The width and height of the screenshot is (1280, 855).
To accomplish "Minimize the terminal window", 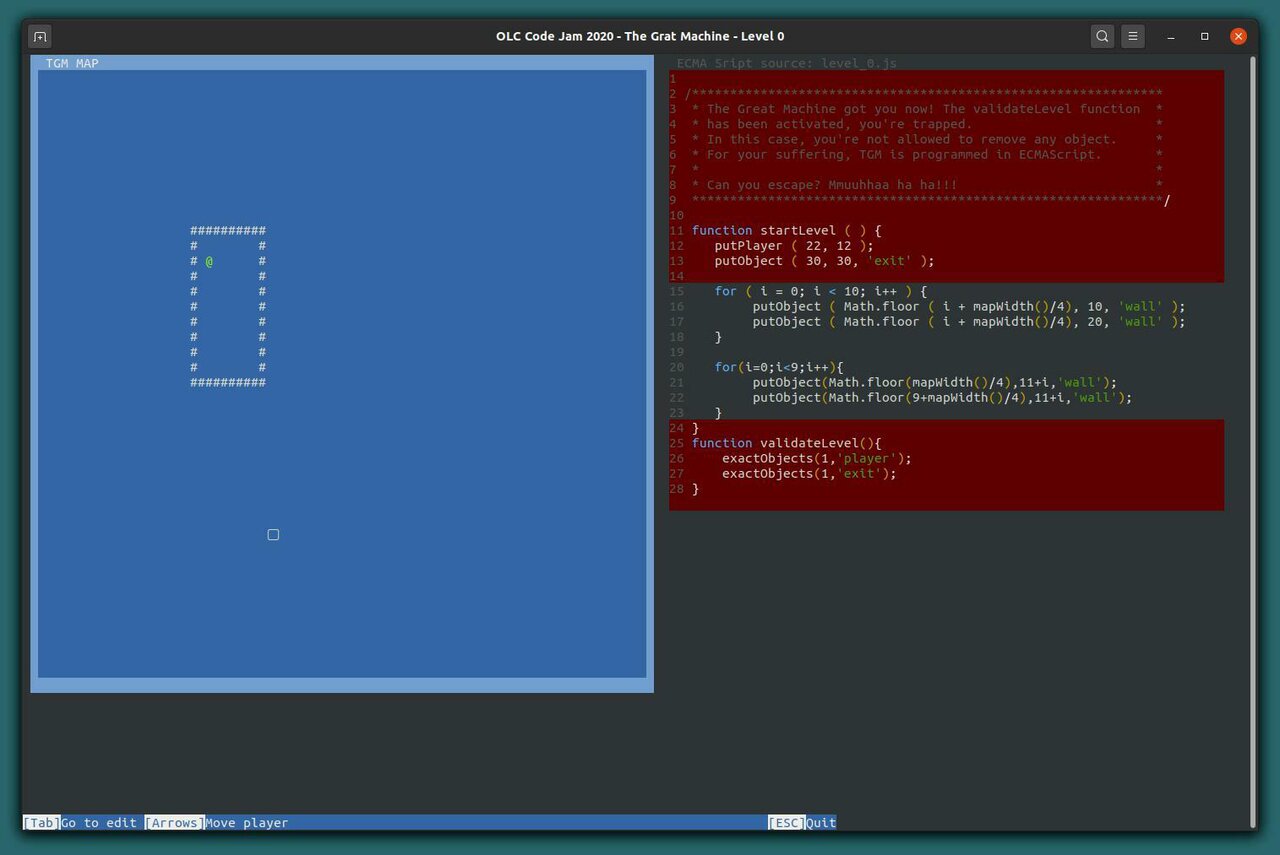I will click(x=1171, y=36).
